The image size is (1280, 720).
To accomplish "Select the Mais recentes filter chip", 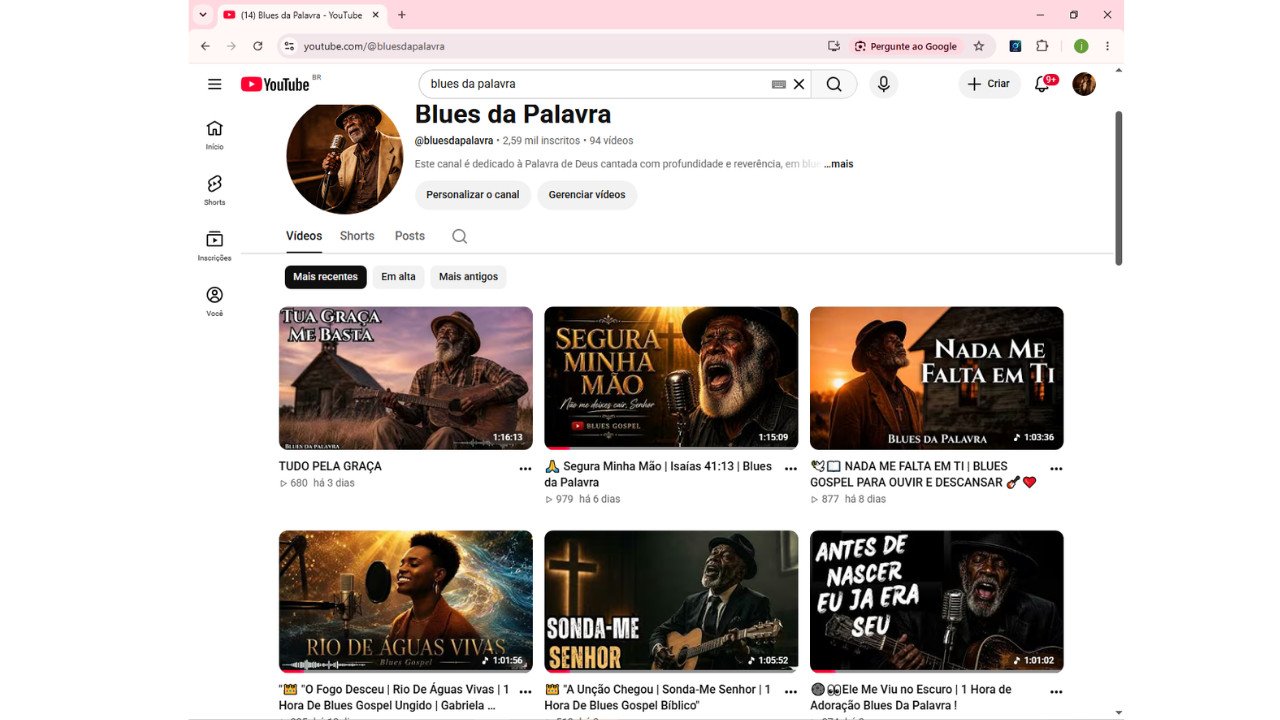I will point(325,277).
